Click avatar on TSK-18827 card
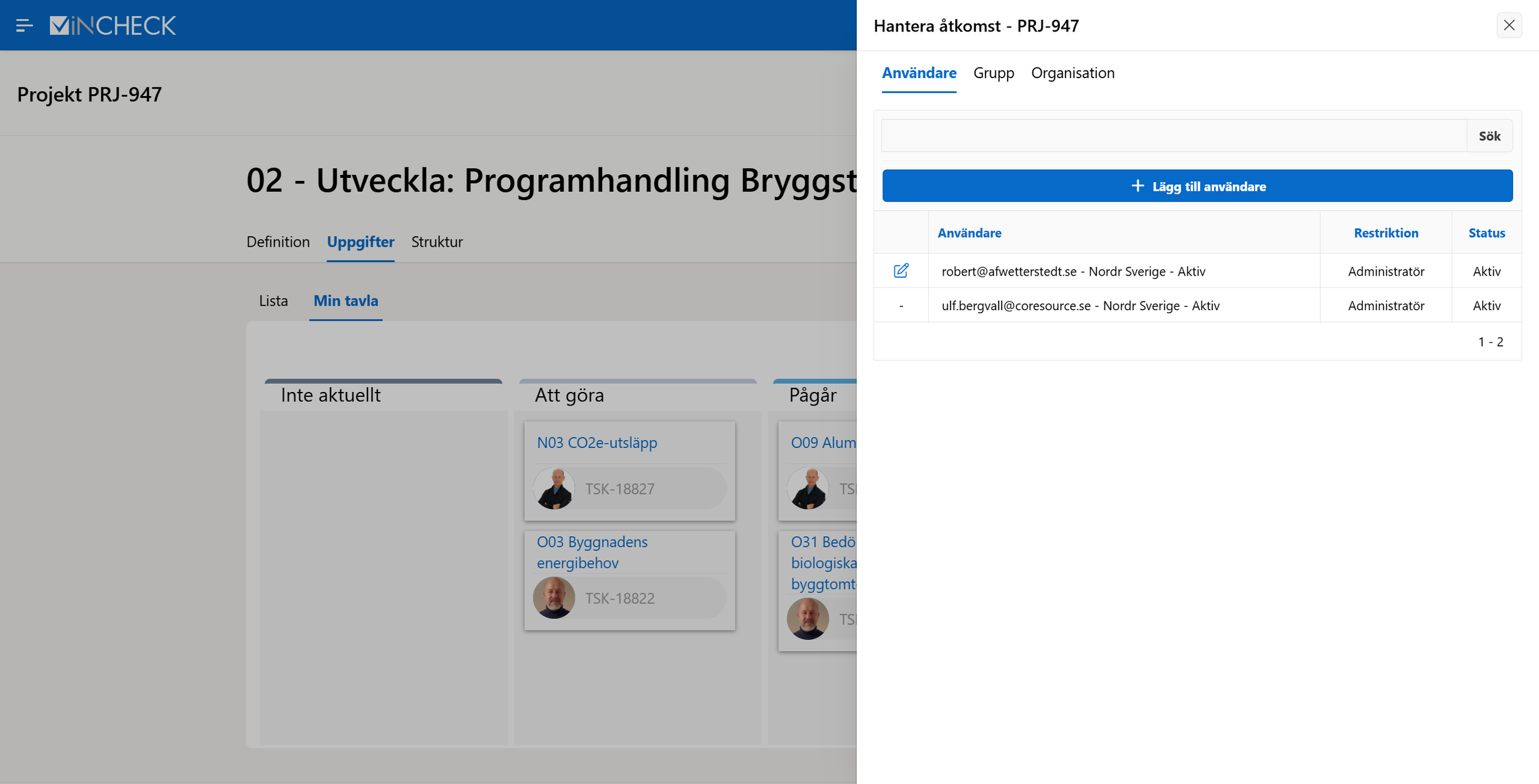Screen dimensions: 1539x784 tap(554, 489)
